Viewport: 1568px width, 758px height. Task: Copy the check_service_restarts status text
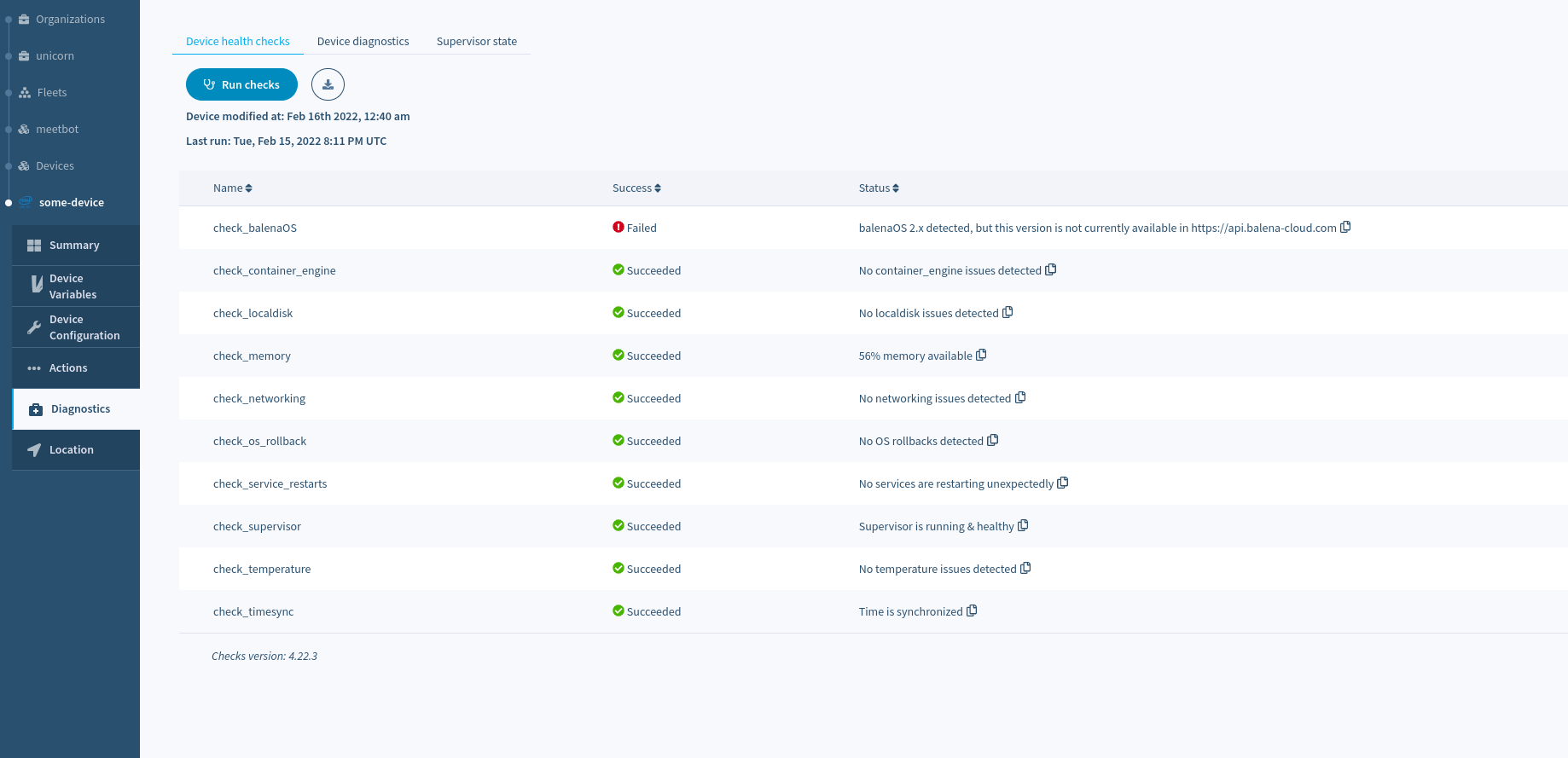[1063, 483]
